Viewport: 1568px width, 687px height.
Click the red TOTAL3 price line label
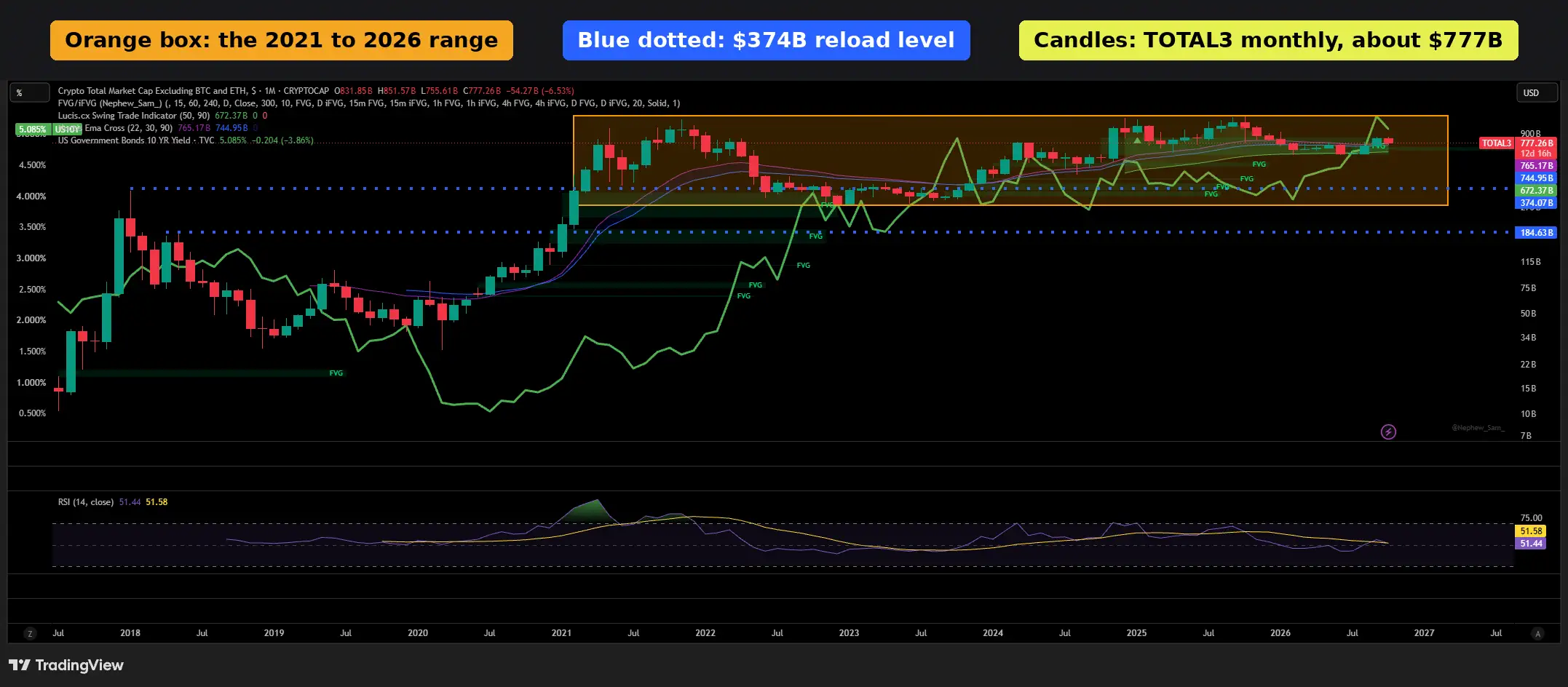click(1497, 143)
